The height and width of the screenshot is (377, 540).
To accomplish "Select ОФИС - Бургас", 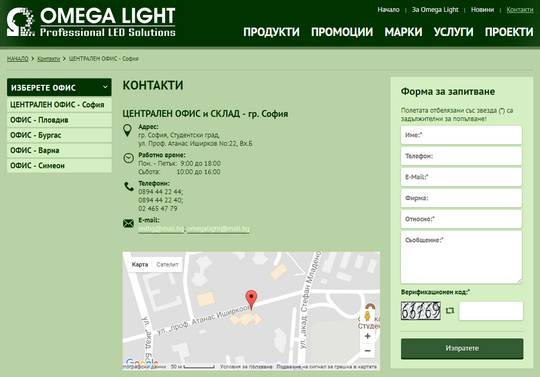I will (x=59, y=135).
